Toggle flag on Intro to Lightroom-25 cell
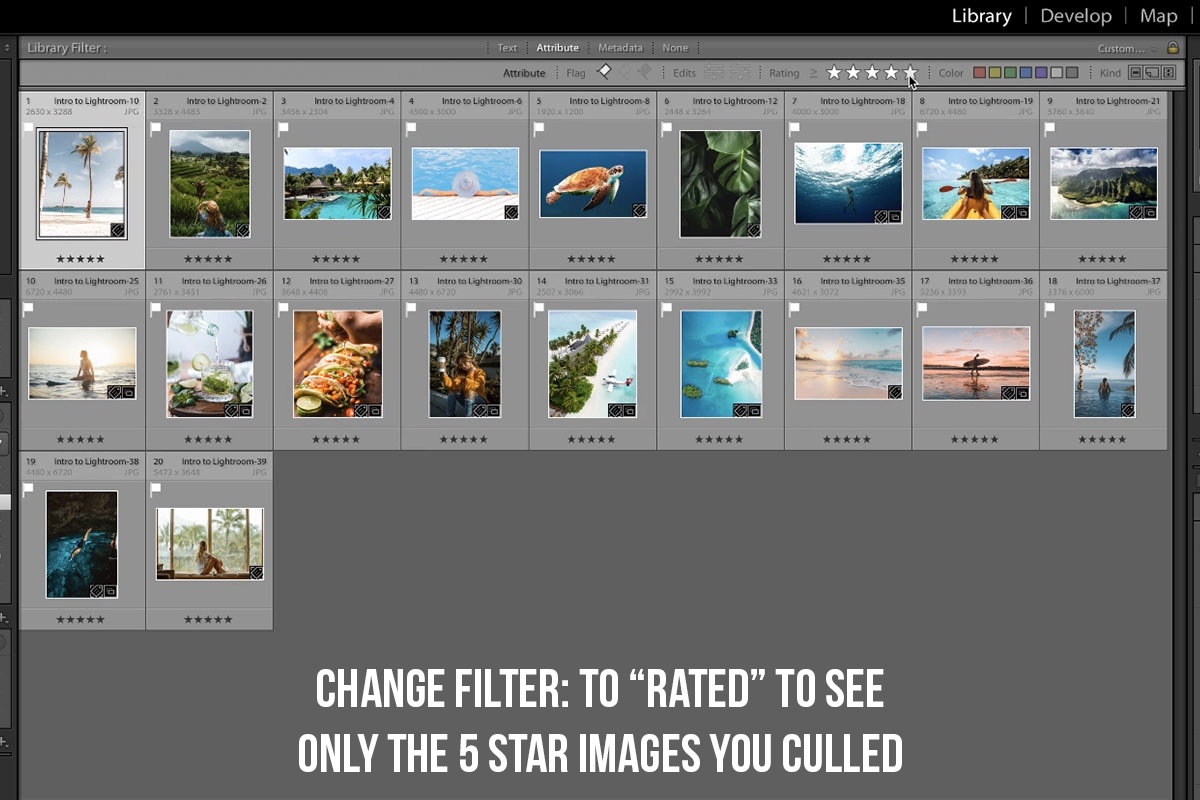Screen dimensions: 1200x800 pyautogui.click(x=28, y=309)
